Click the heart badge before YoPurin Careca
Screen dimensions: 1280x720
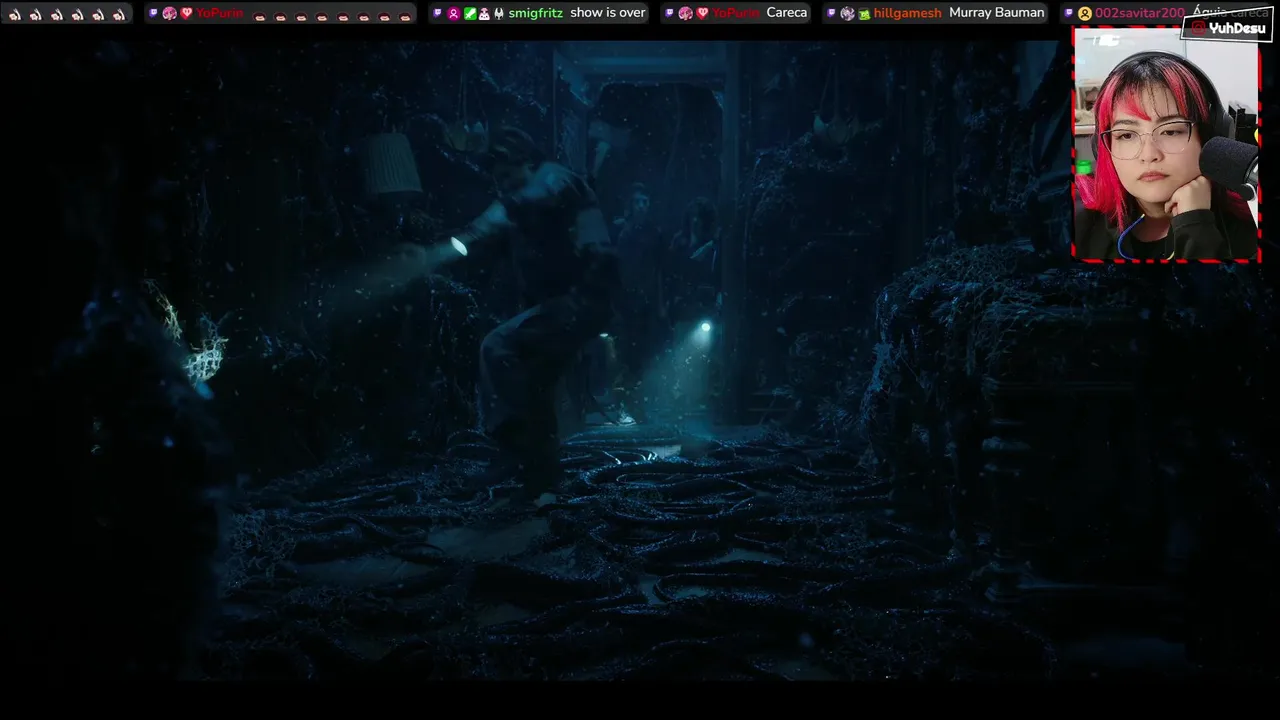point(702,13)
